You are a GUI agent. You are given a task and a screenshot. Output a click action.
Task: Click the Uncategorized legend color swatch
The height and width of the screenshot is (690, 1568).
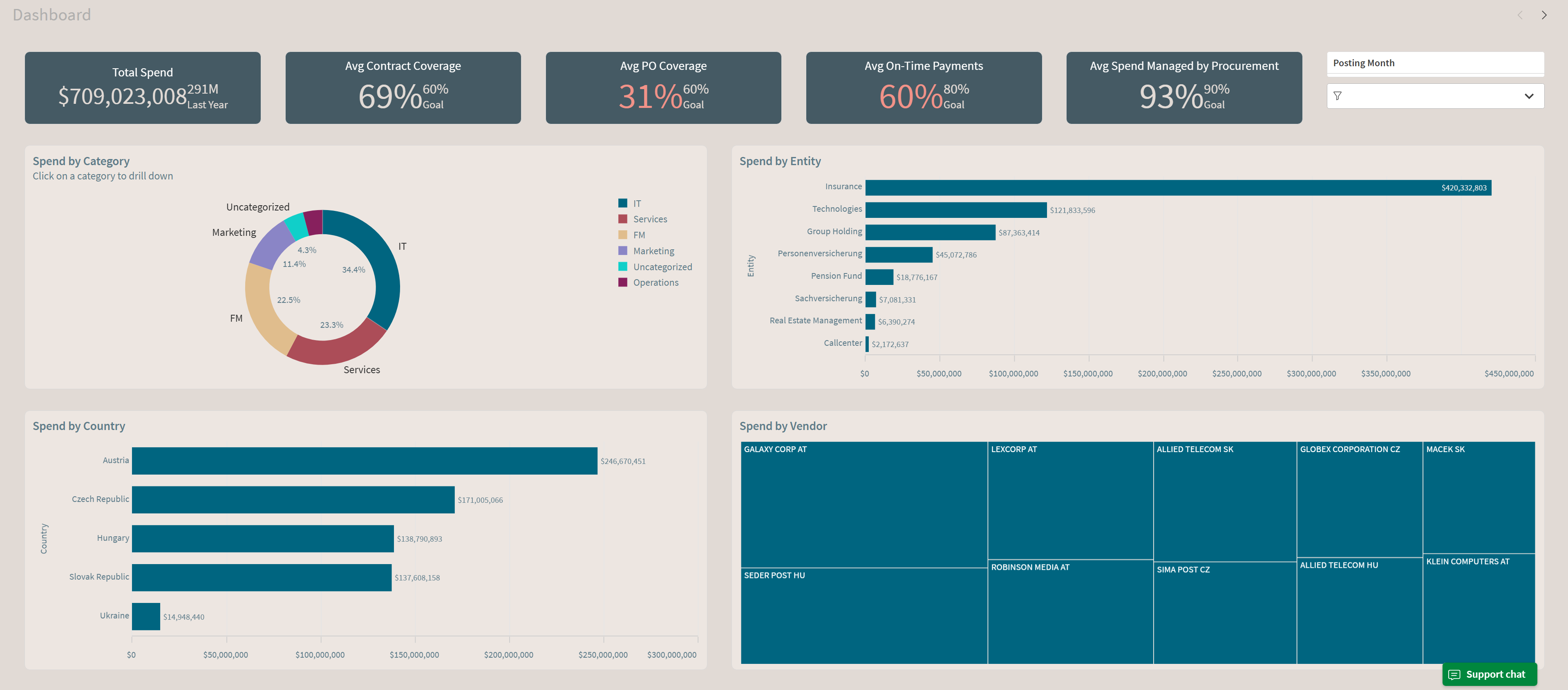623,266
